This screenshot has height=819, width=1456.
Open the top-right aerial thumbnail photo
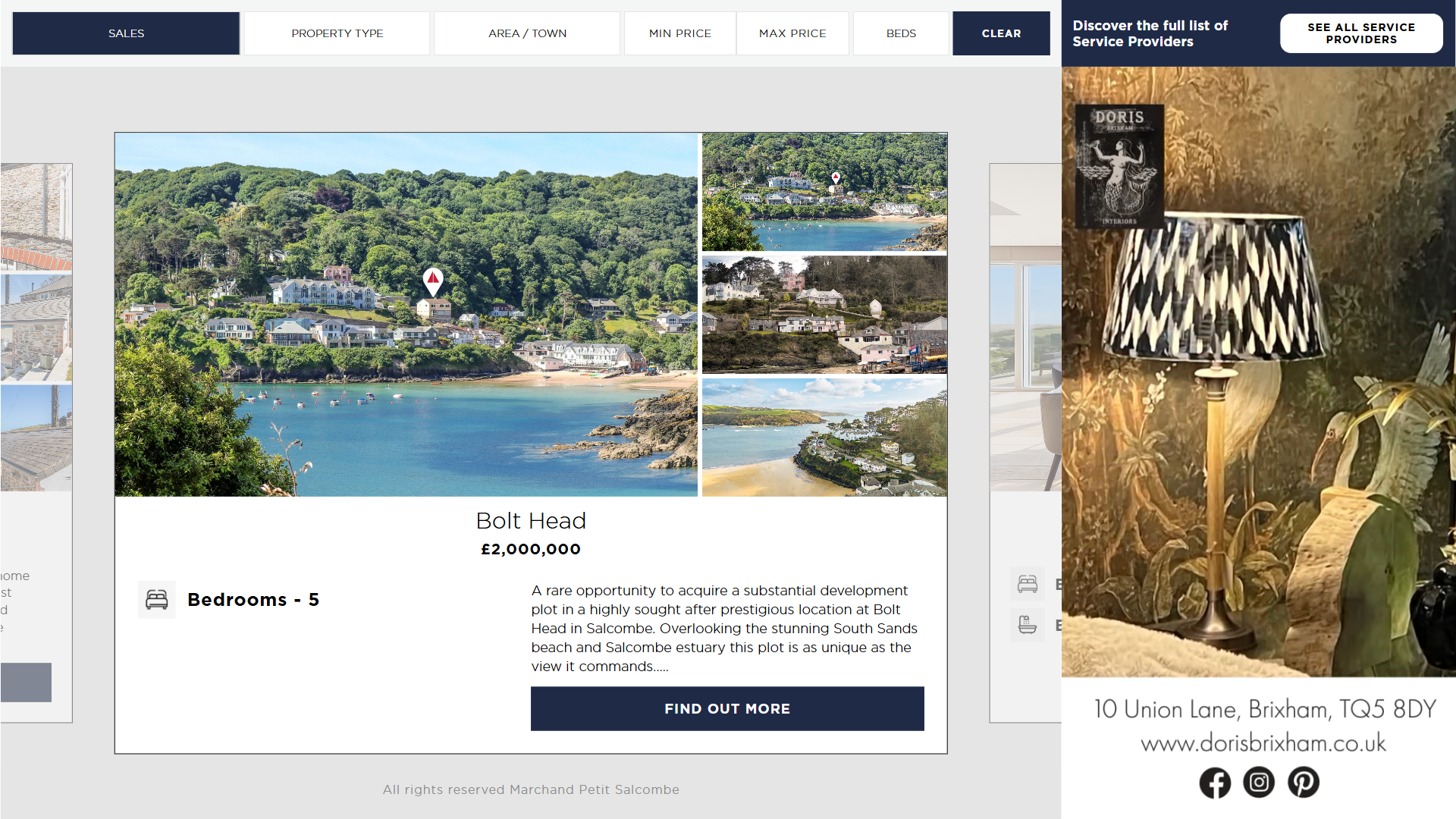click(x=824, y=192)
